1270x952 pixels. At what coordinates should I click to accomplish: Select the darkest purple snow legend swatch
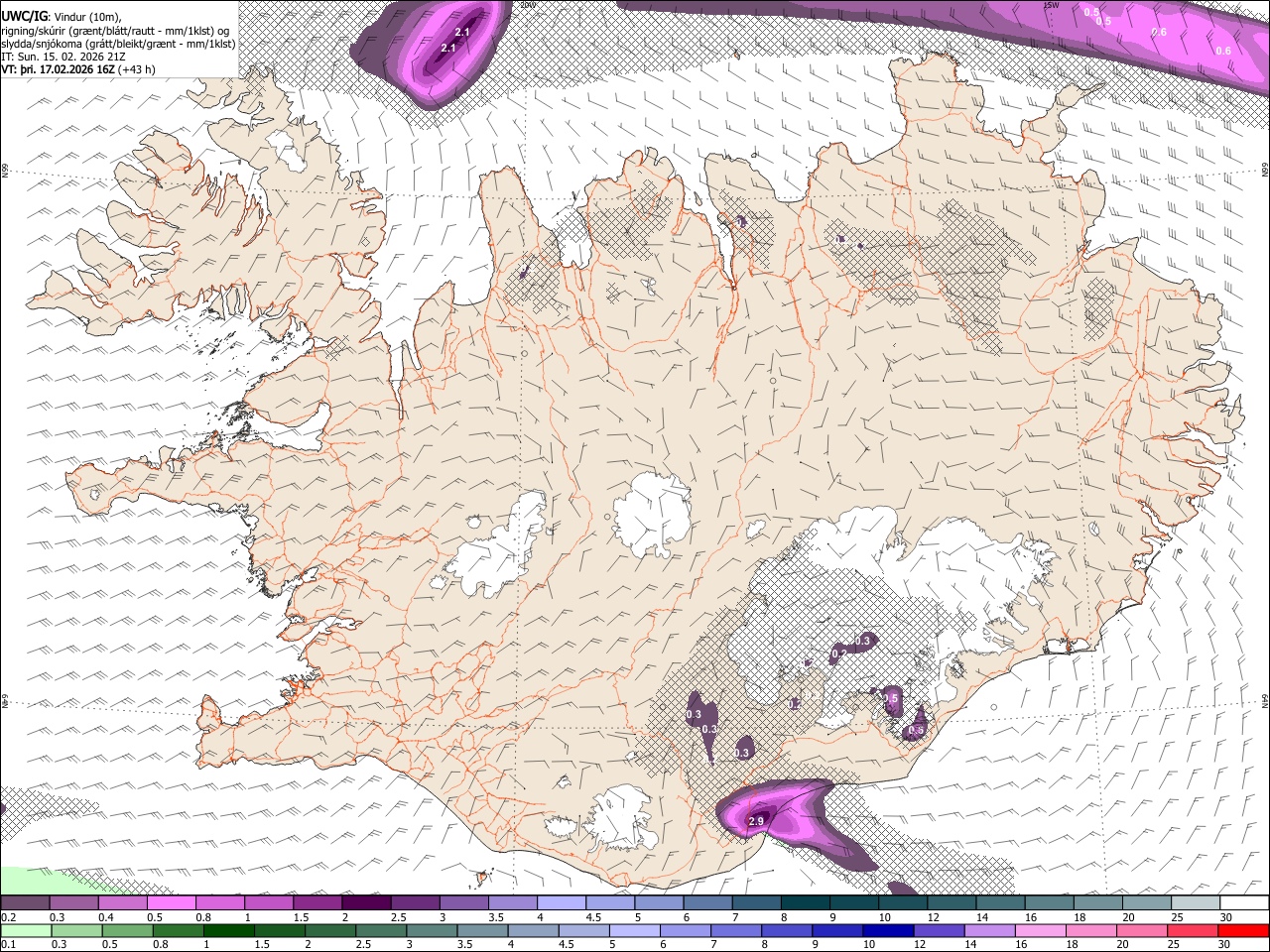366,902
